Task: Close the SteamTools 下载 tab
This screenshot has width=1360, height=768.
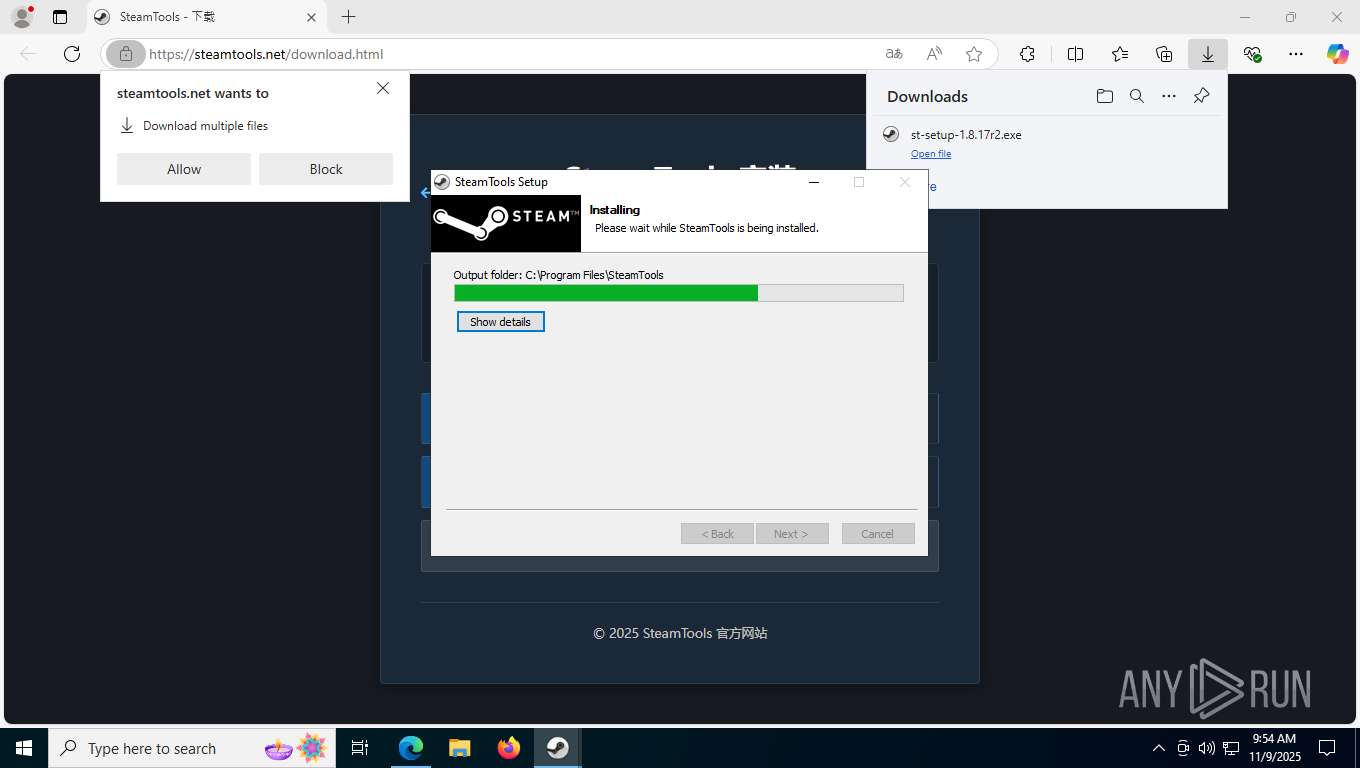Action: (x=311, y=17)
